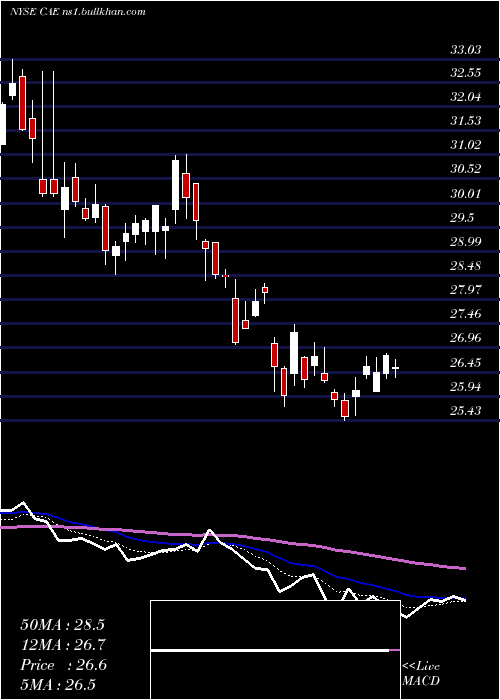Screen dimensions: 500x700
Task: Click the 31.02 price axis label
Action: coord(466,145)
